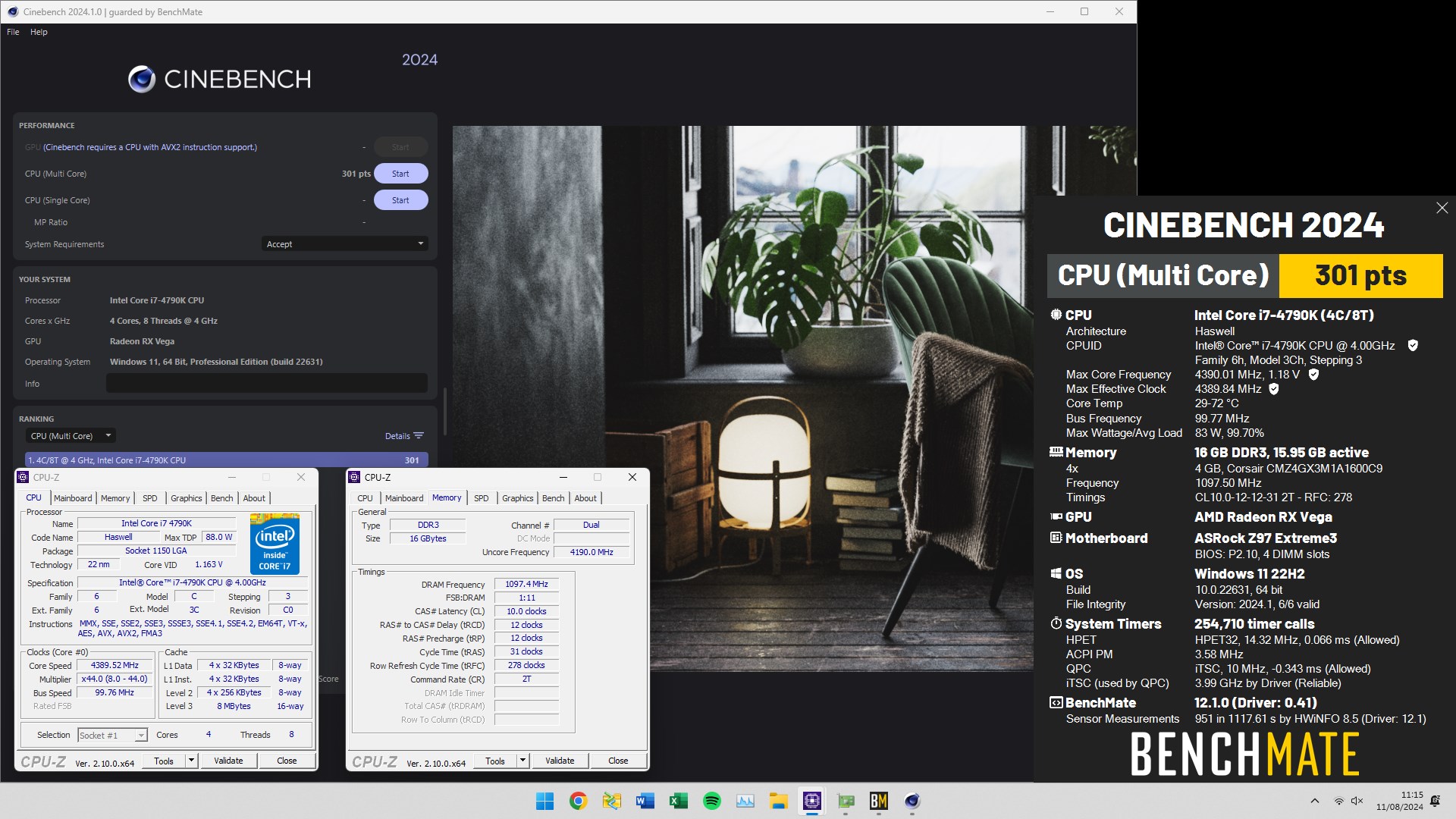The image size is (1456, 819).
Task: Close the BenchMate result overlay
Action: tap(1442, 208)
